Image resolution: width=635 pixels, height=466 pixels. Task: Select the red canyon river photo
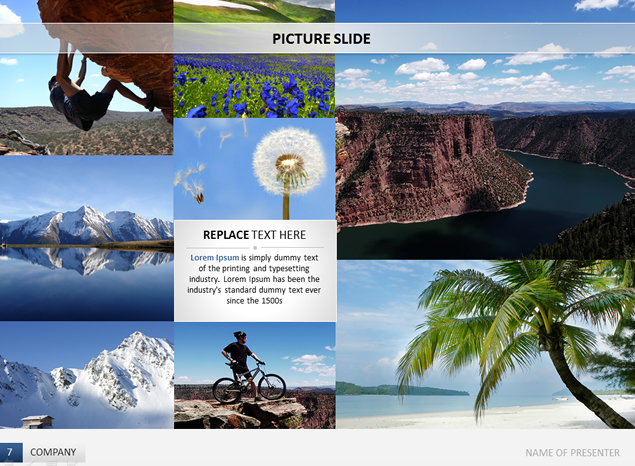click(x=485, y=156)
